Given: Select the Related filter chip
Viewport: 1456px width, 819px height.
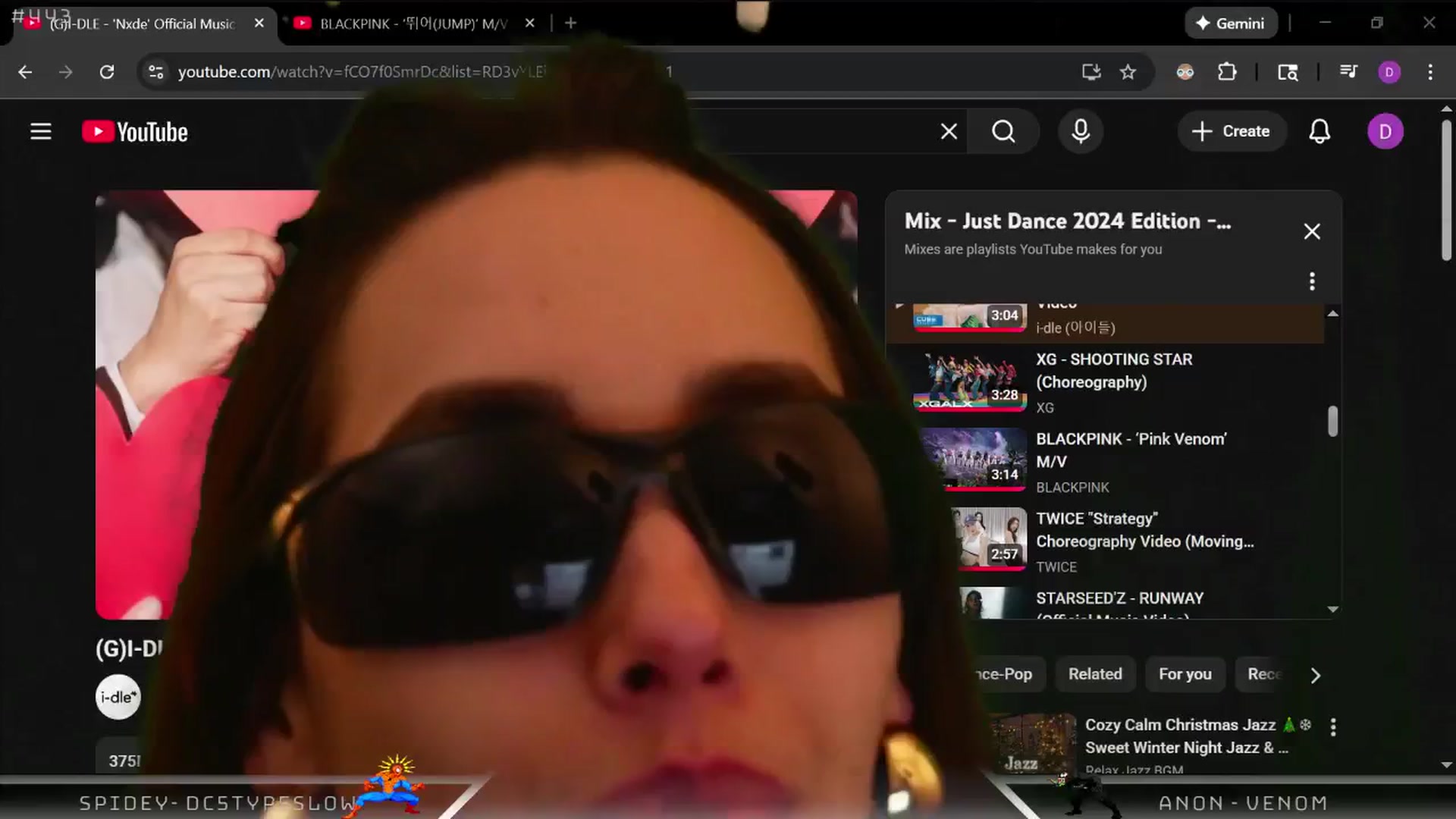Looking at the screenshot, I should tap(1095, 674).
